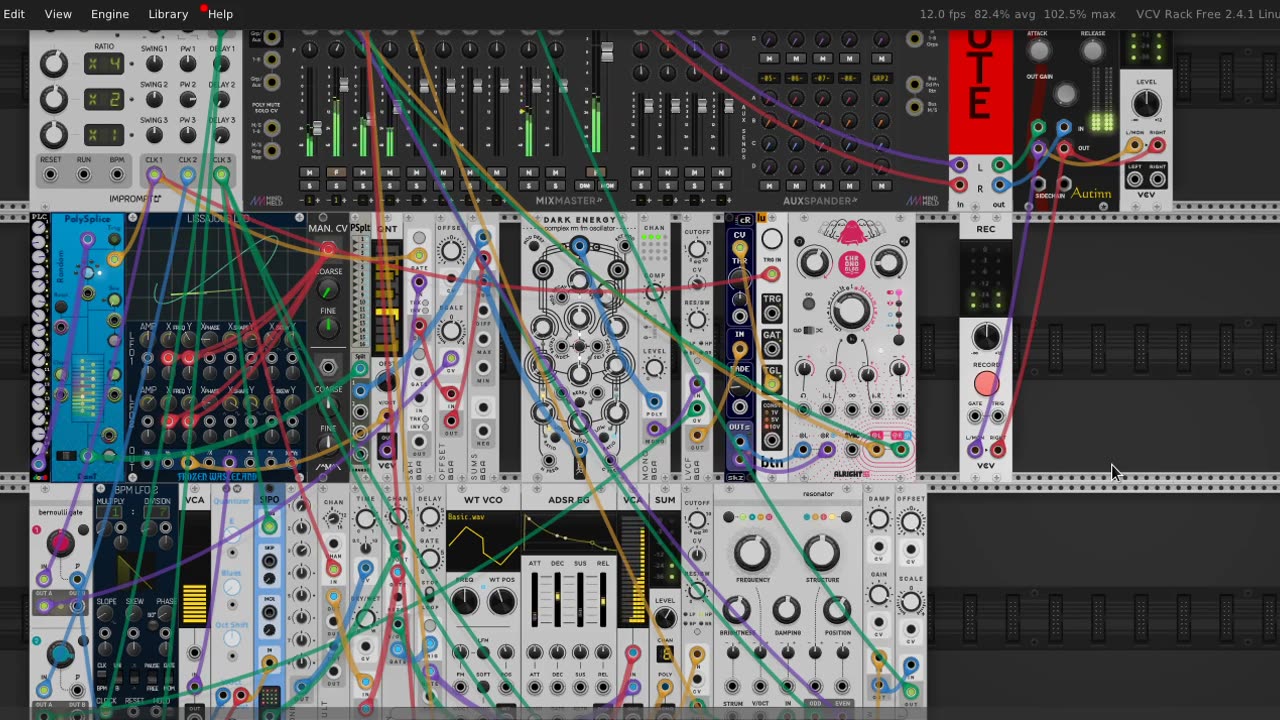
Task: Click the FREQ knob on WT VCO
Action: click(465, 602)
